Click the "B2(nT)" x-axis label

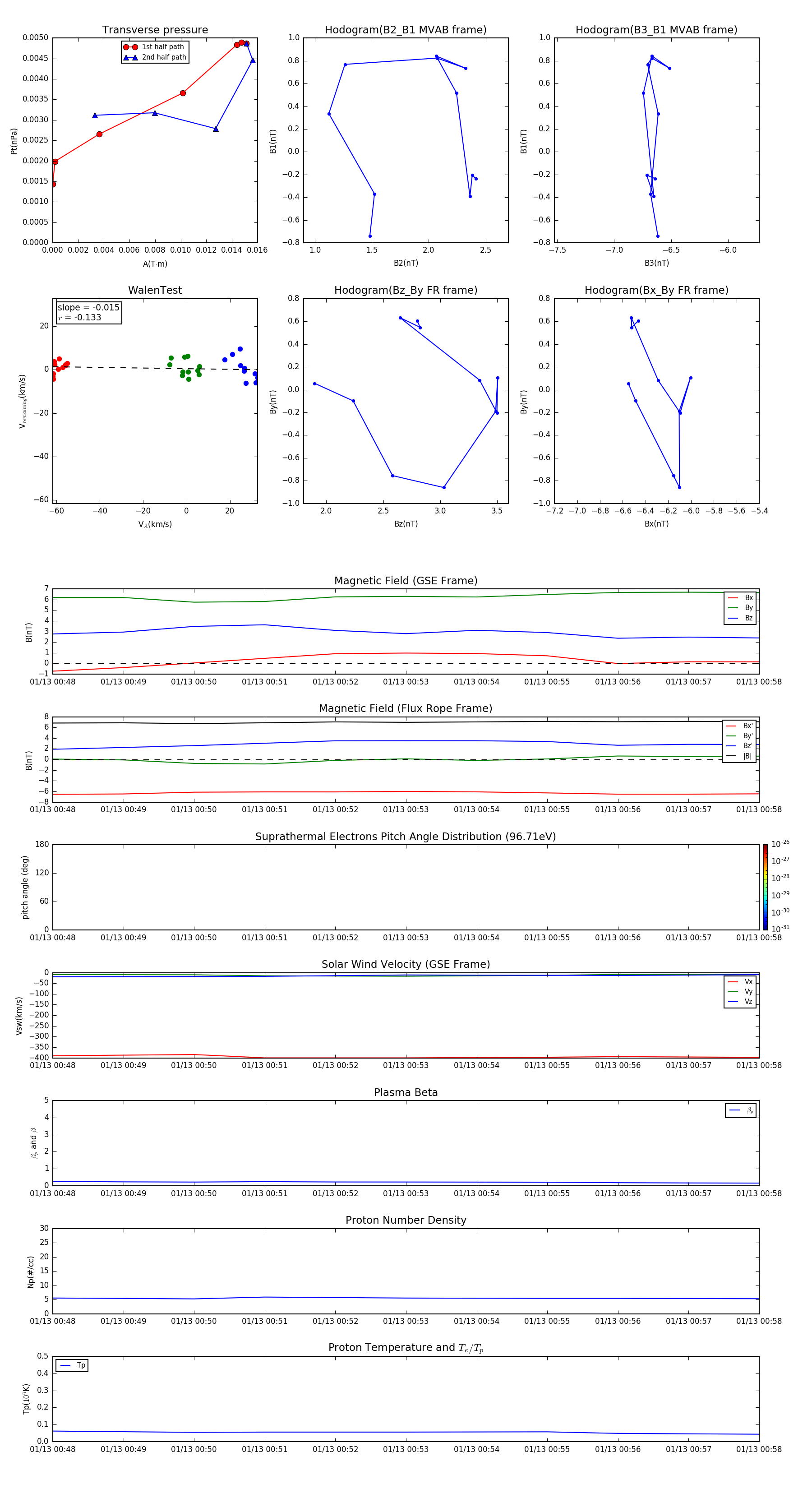[x=406, y=263]
